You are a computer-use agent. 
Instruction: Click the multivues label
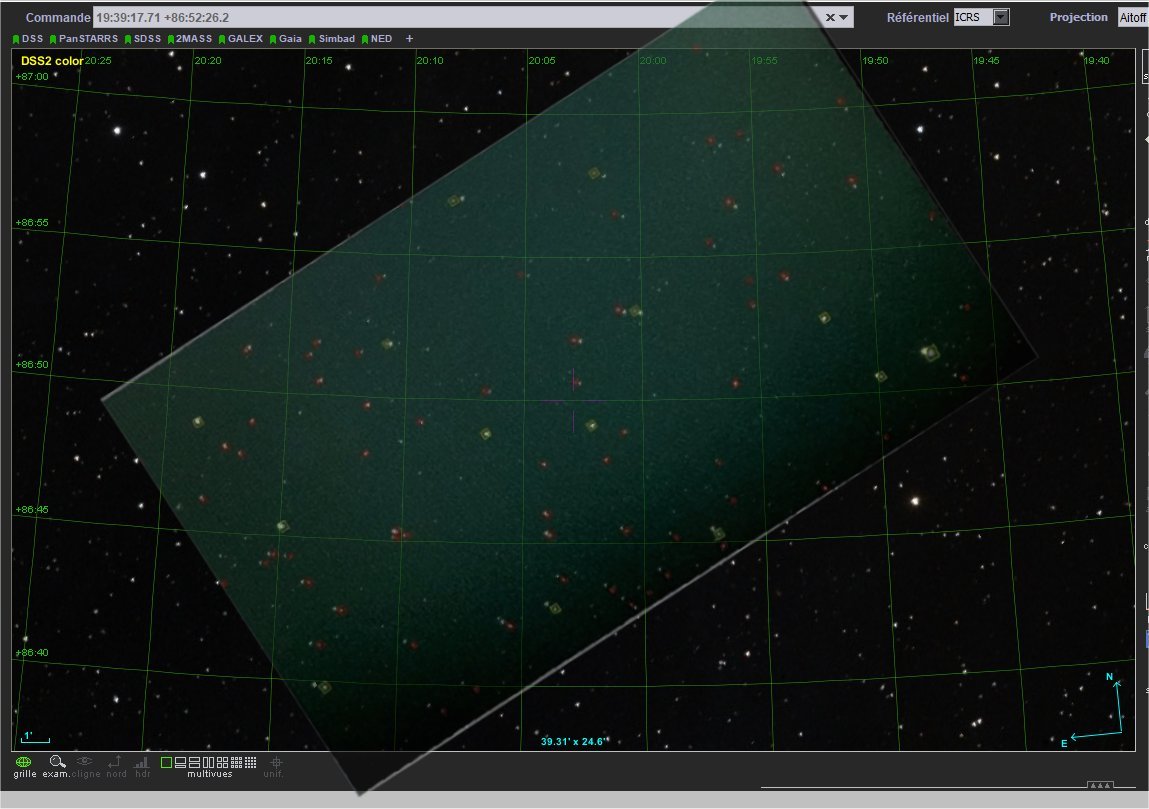pyautogui.click(x=210, y=774)
